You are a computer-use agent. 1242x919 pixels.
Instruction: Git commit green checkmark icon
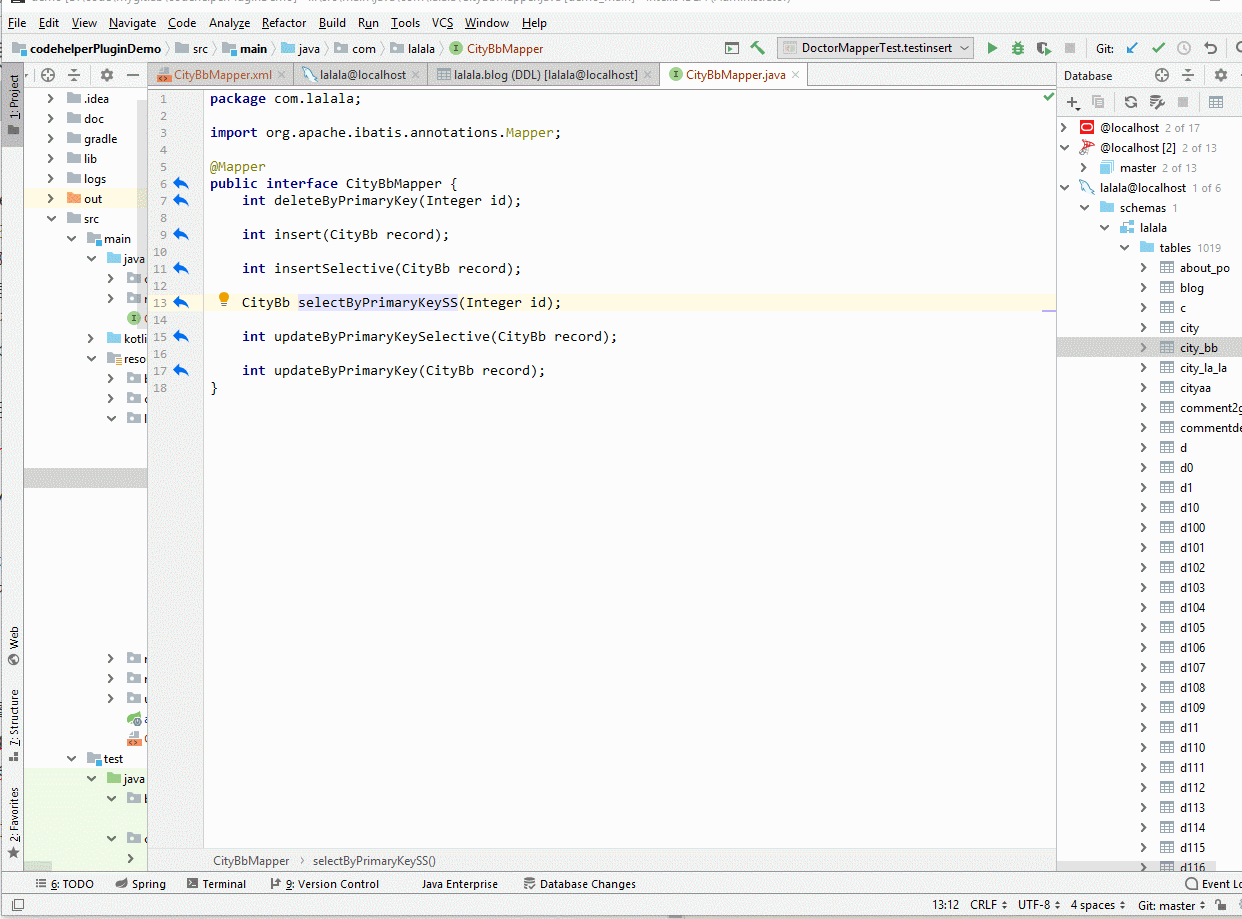[1158, 48]
